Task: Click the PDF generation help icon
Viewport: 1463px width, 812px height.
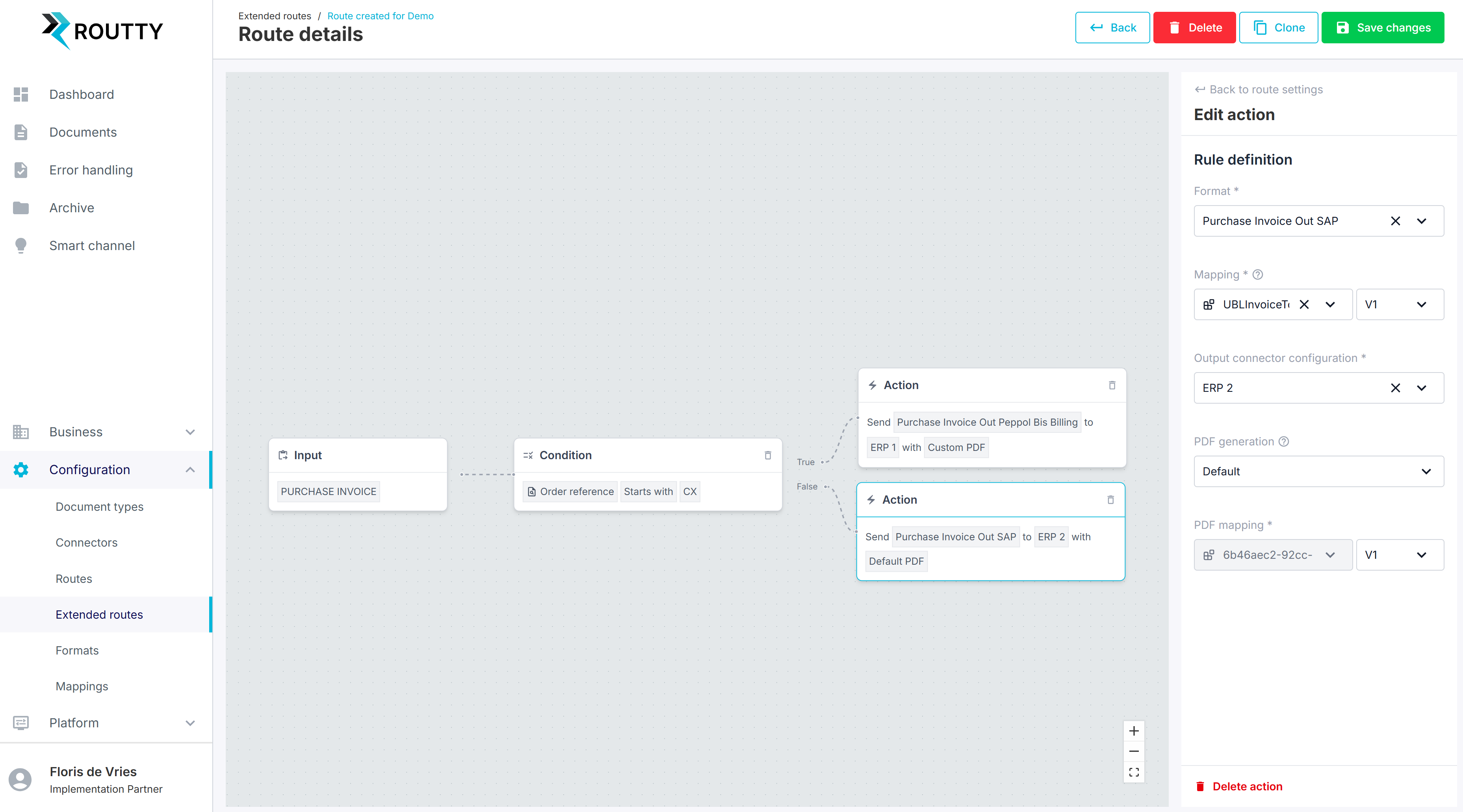Action: (x=1283, y=442)
